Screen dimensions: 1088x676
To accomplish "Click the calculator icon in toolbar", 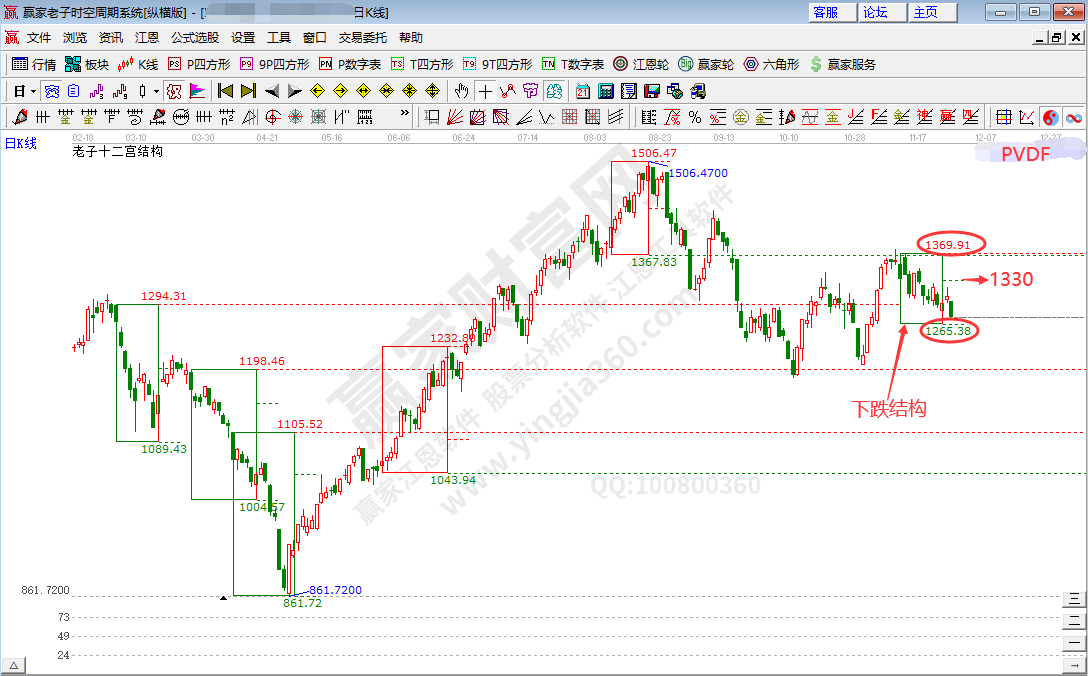I will (606, 91).
